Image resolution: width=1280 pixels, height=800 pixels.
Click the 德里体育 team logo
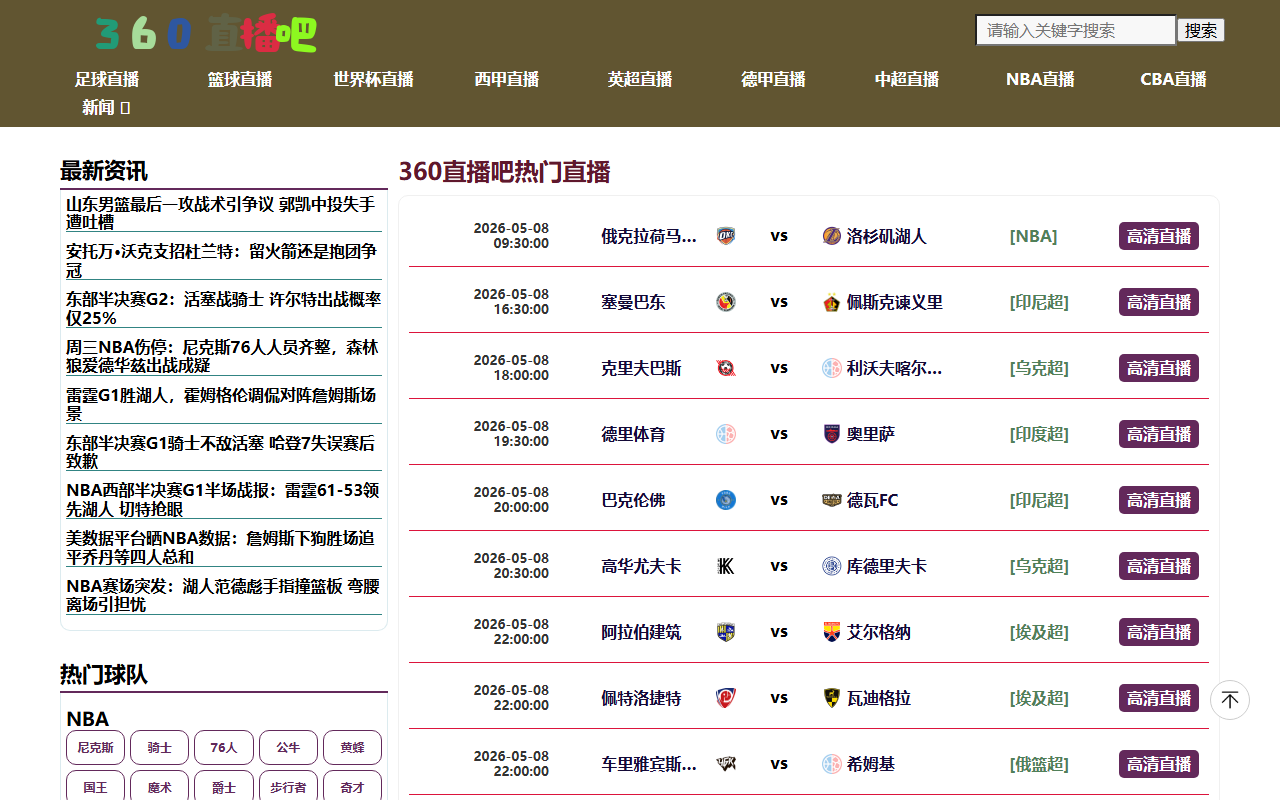click(726, 434)
